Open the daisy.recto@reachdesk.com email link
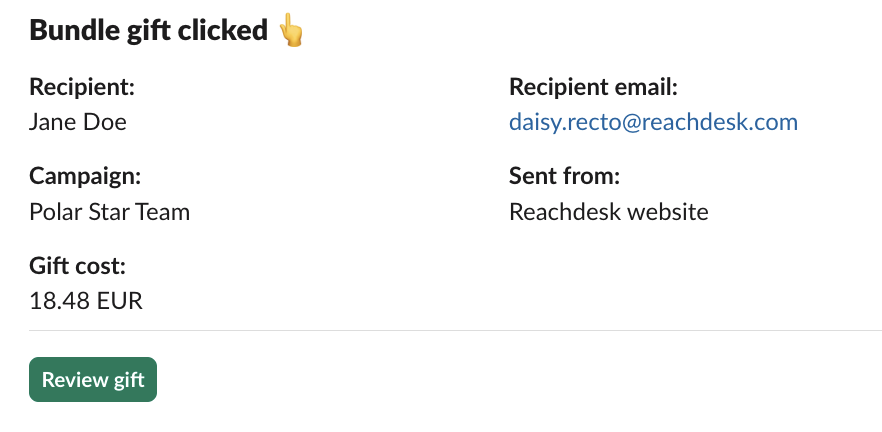 (653, 122)
